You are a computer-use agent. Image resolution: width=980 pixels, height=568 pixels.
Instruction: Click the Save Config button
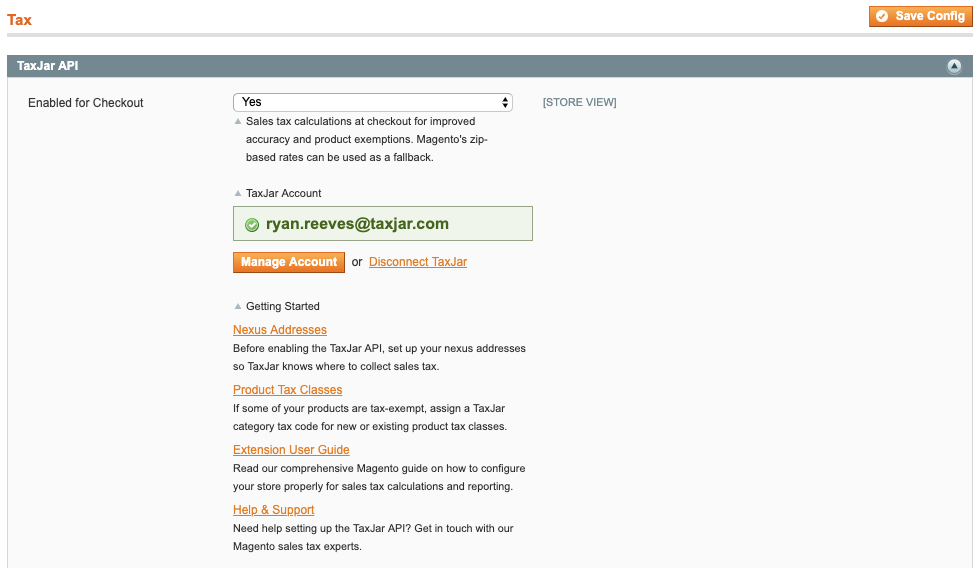[921, 16]
